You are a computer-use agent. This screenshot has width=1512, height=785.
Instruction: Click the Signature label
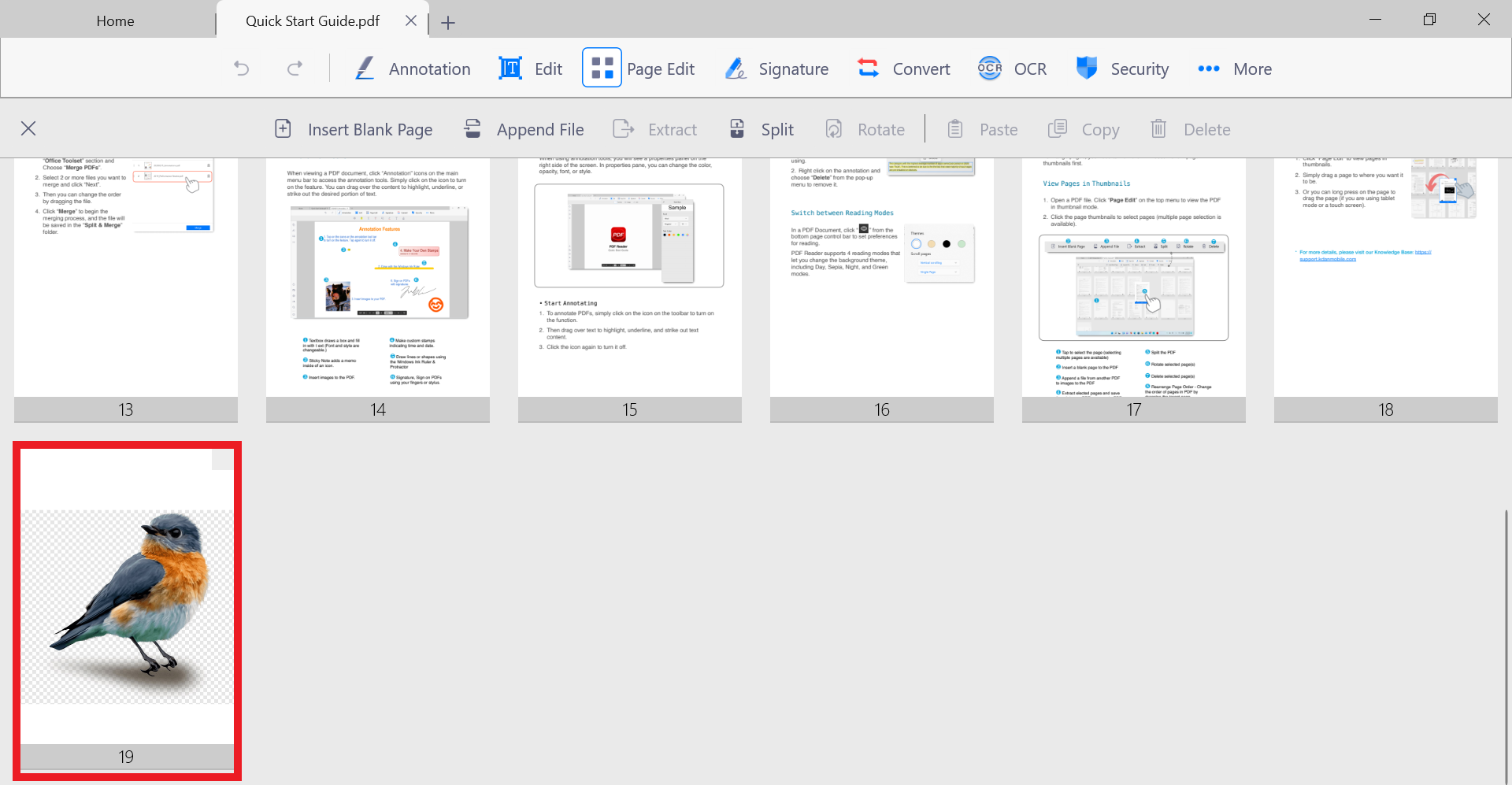(x=794, y=69)
